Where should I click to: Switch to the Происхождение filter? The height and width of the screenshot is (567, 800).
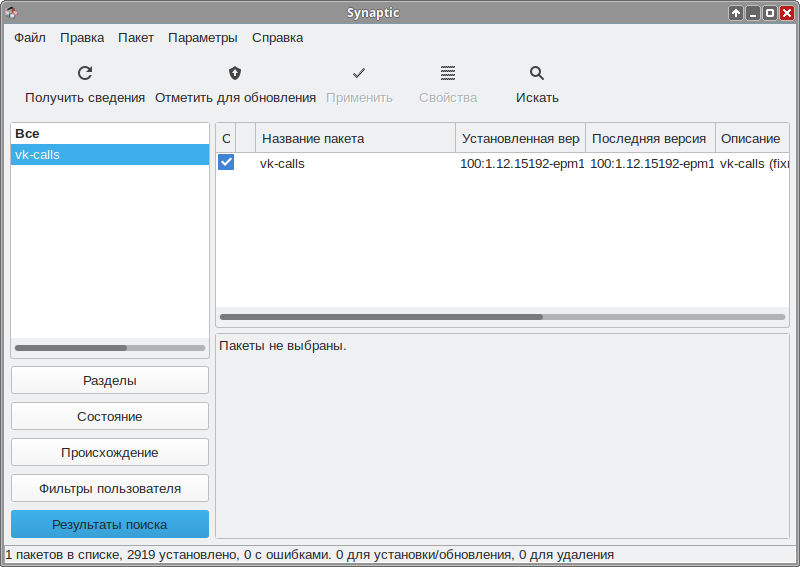(110, 452)
